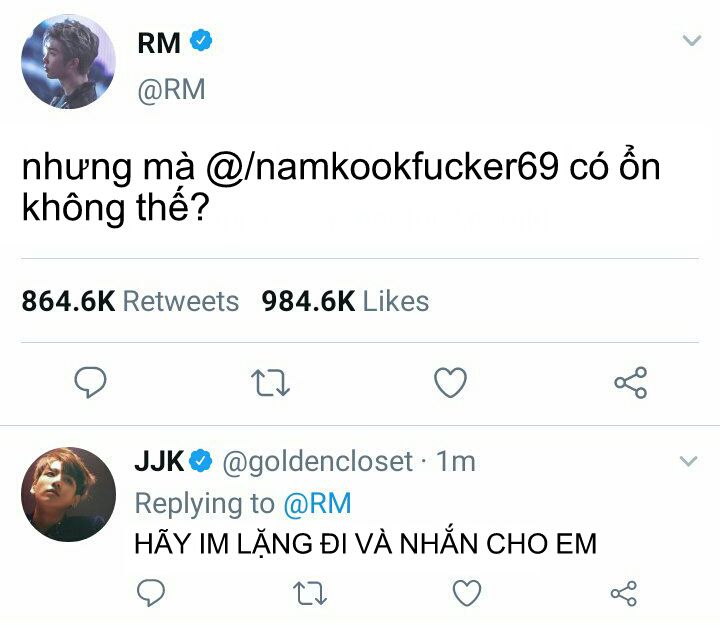Open dropdown arrow on JJK's reply
720x626 pixels.
(x=688, y=461)
